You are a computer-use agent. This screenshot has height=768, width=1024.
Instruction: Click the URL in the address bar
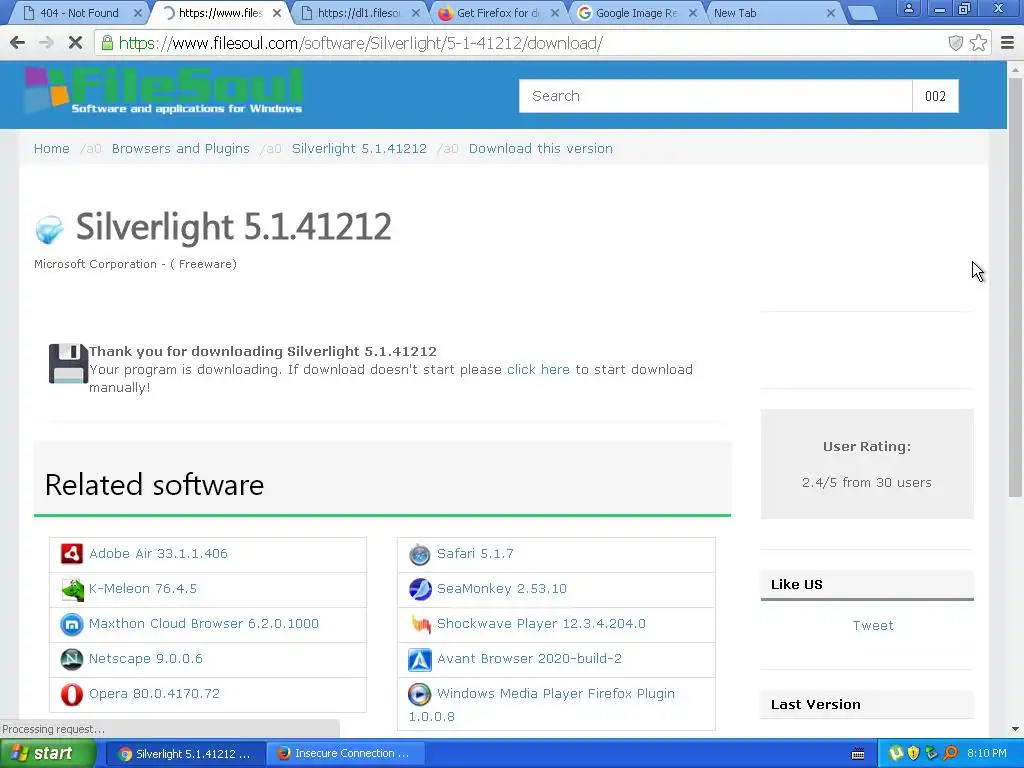(360, 43)
